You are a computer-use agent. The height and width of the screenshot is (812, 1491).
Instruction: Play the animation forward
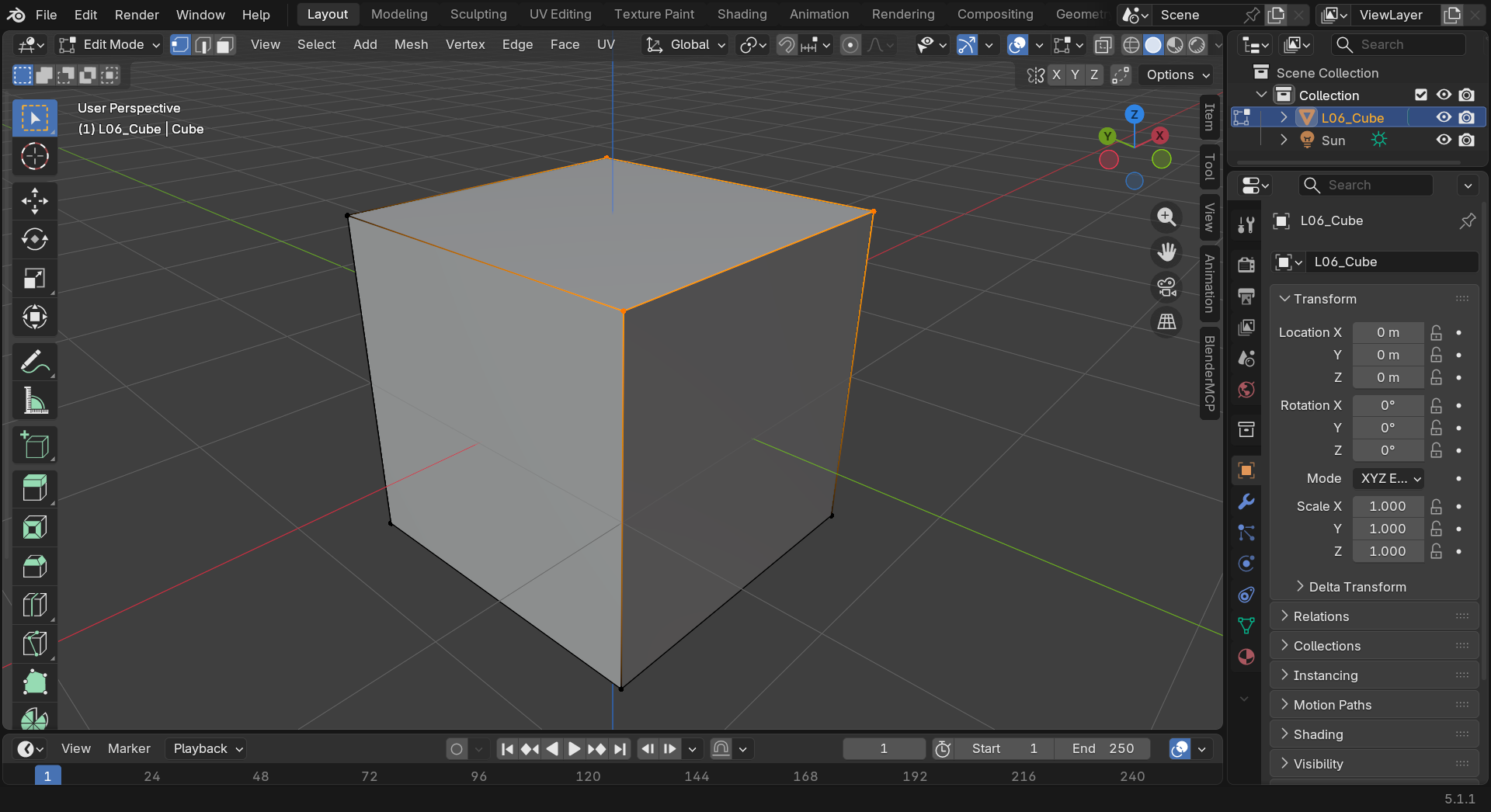coord(574,748)
